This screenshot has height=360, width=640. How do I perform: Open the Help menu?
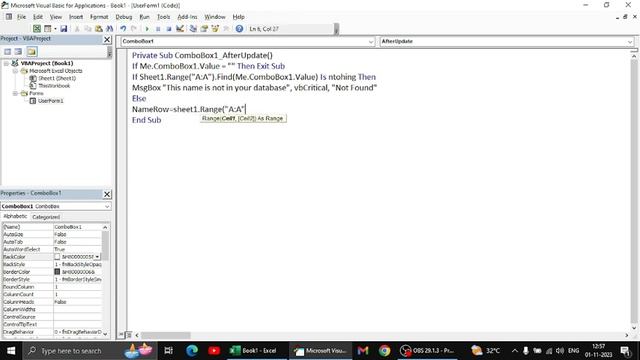(x=238, y=17)
